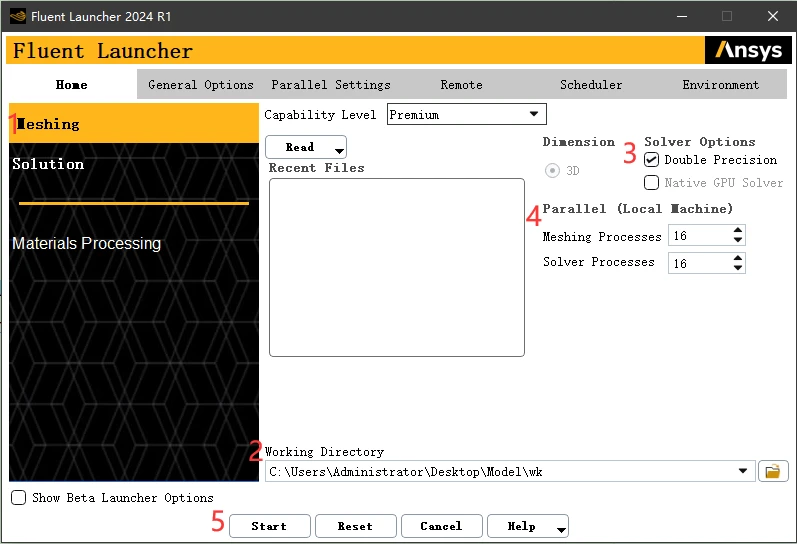Open the working directory folder browse icon
The height and width of the screenshot is (544, 797).
click(x=773, y=471)
